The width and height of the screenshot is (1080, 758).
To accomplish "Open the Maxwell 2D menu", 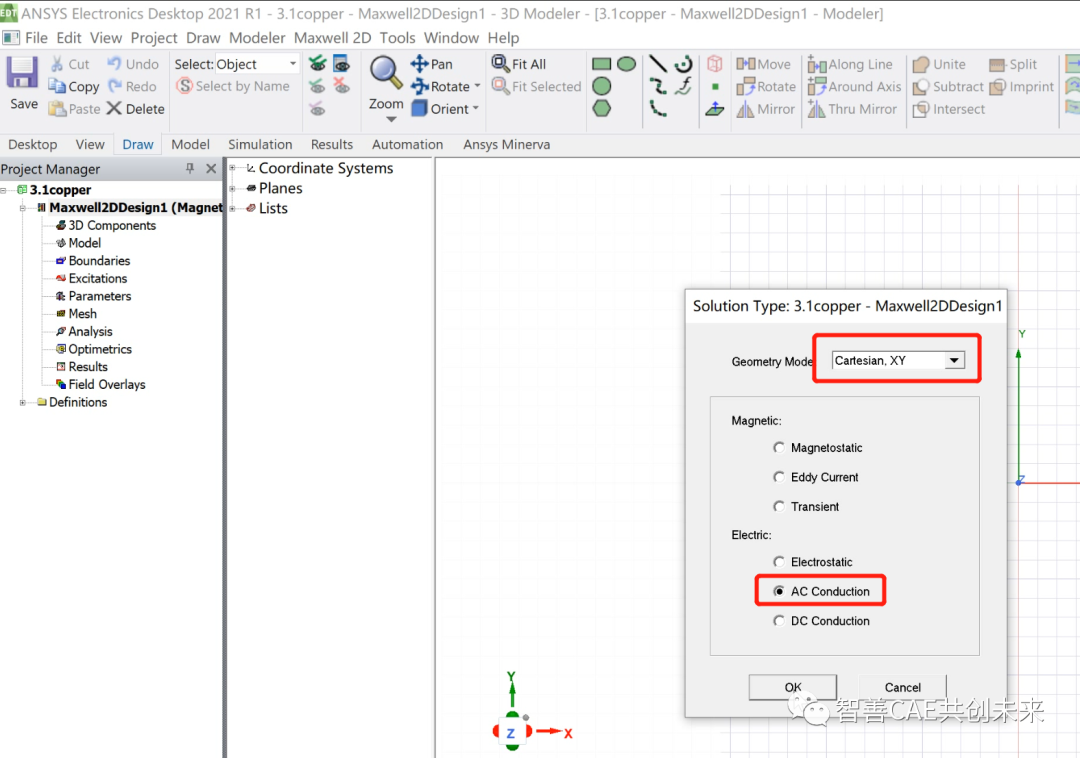I will click(332, 38).
